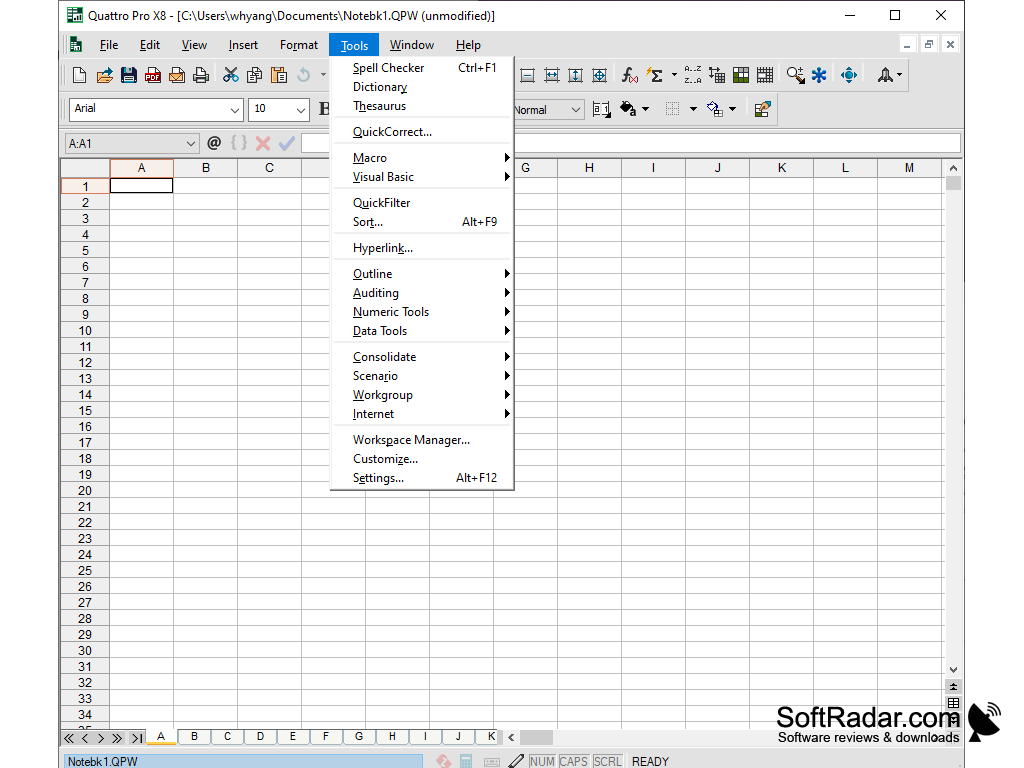Select Spell Checker from the Tools menu
Screen dimensions: 1024x768
click(389, 67)
